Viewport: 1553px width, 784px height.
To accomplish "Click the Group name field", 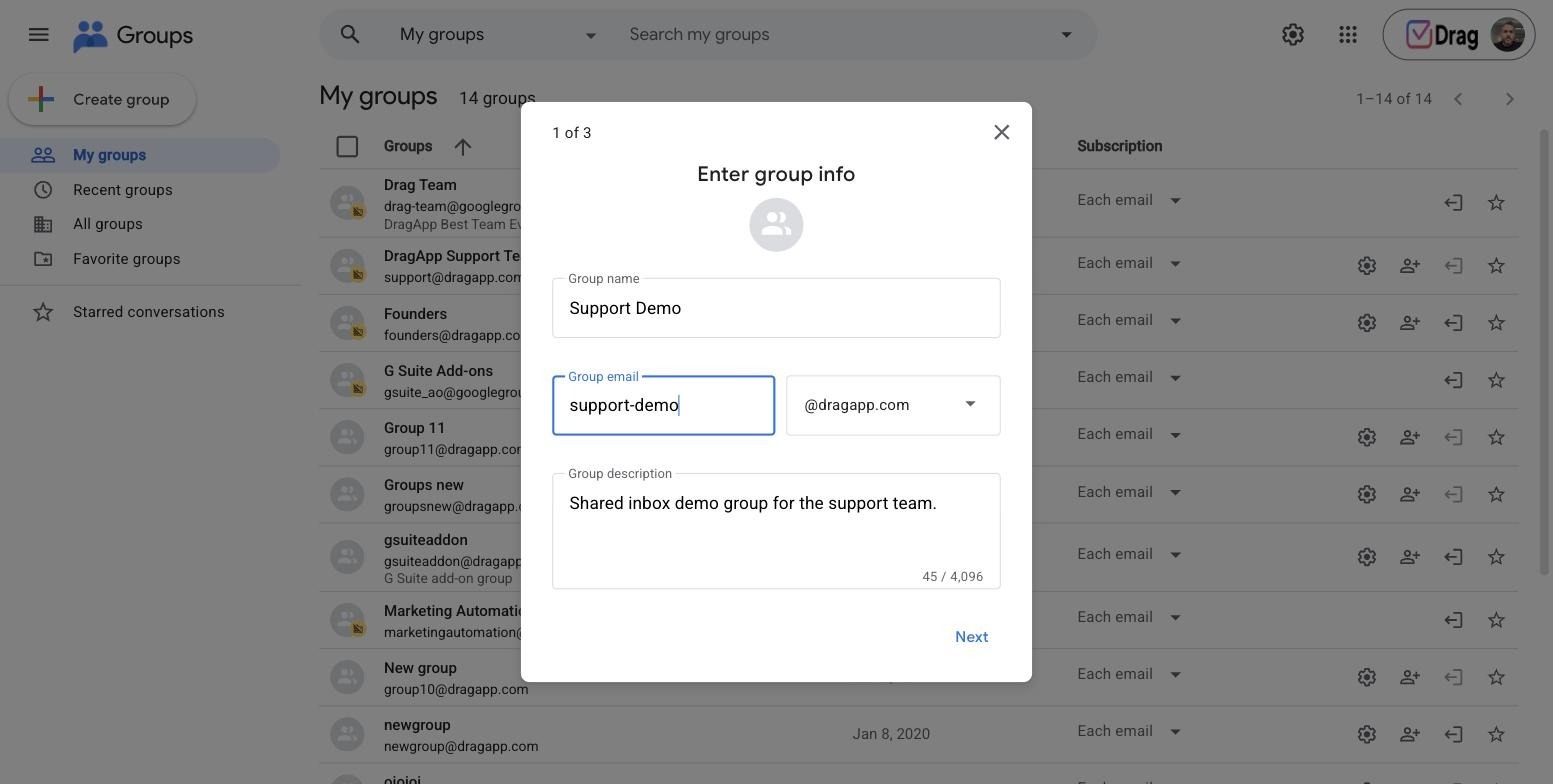I will coord(776,308).
